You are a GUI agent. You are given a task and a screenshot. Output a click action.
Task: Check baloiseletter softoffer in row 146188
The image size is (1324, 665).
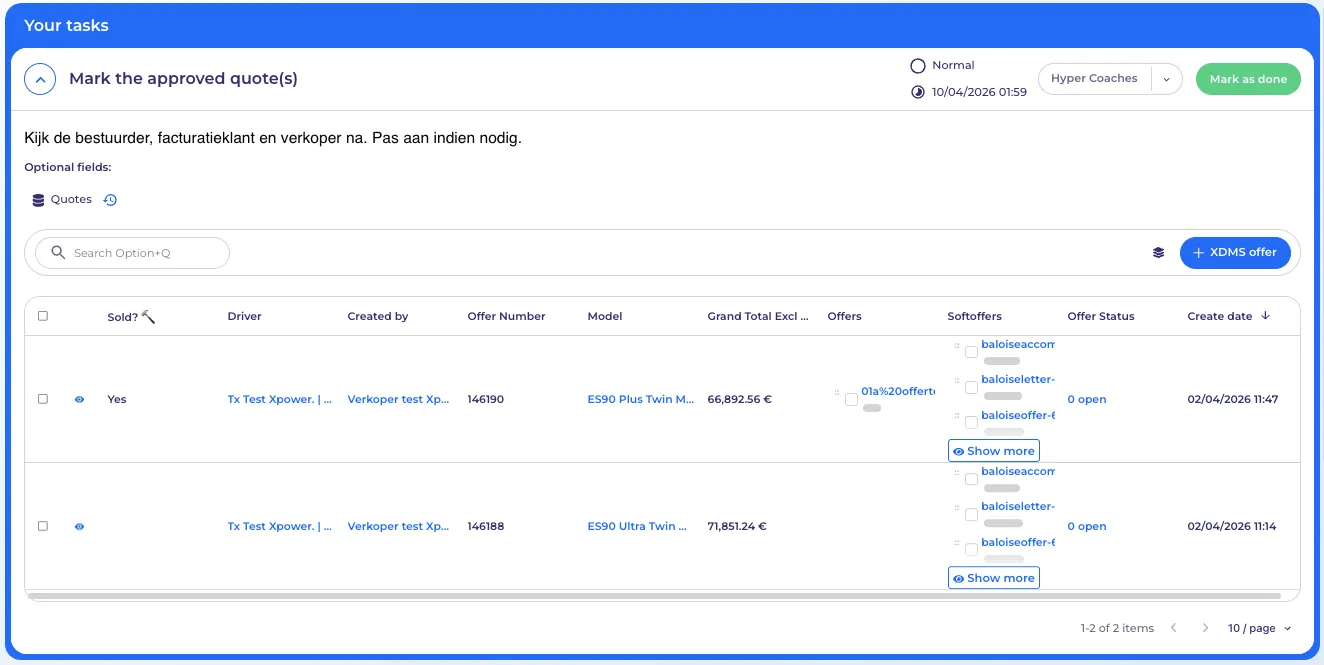971,514
